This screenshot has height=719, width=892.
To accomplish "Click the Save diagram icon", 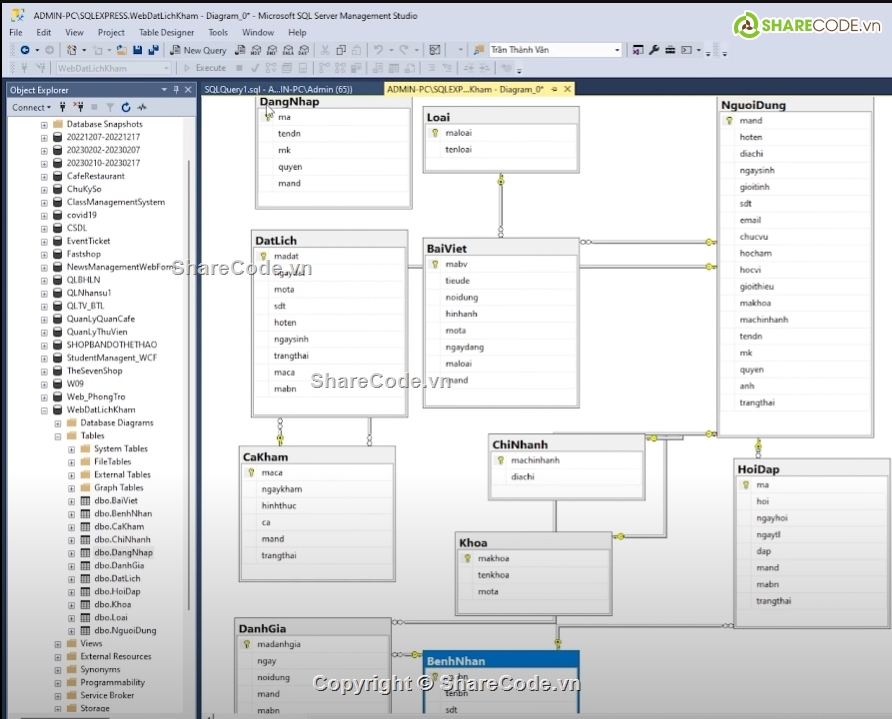I will tap(137, 50).
